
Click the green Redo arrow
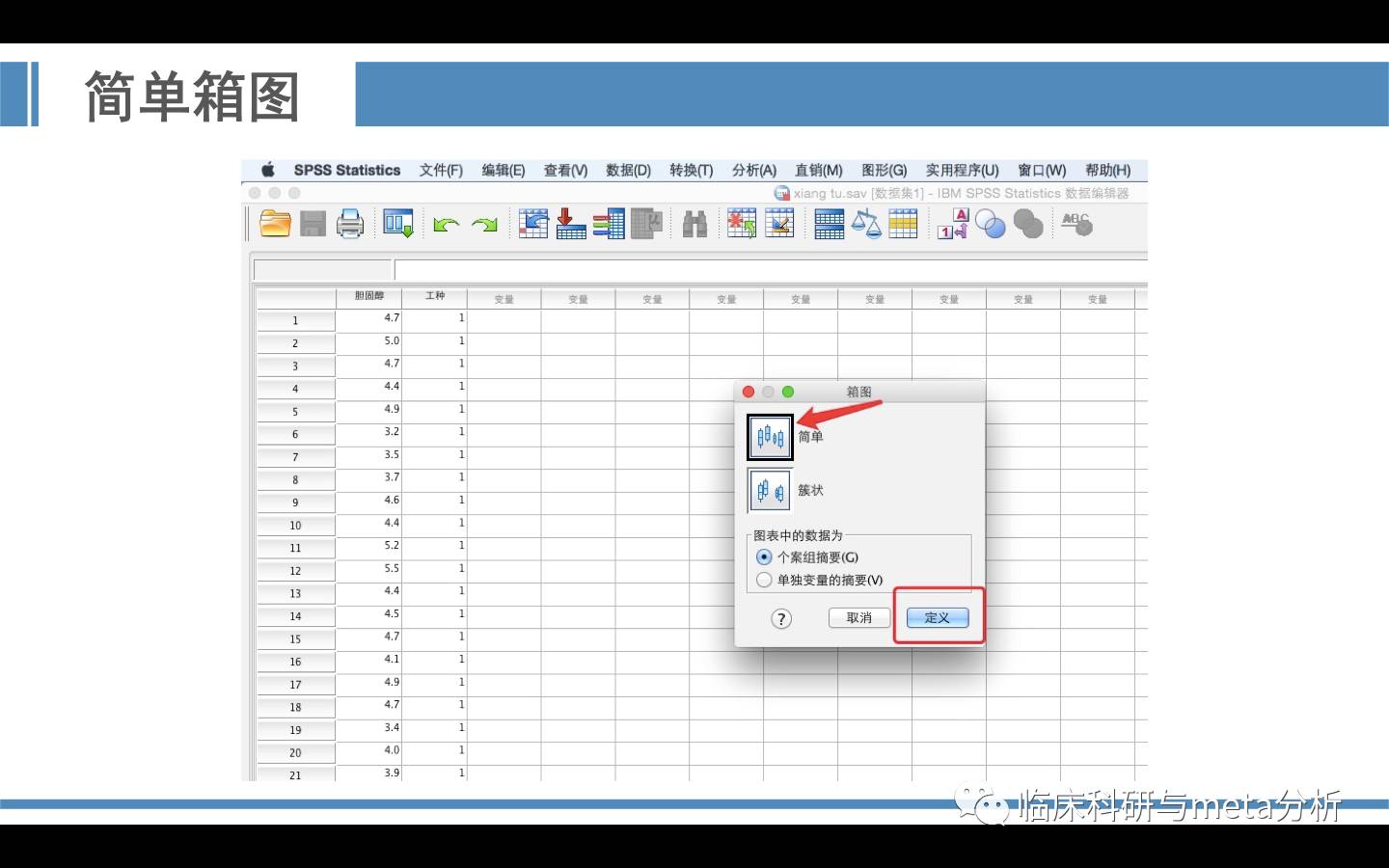(484, 225)
